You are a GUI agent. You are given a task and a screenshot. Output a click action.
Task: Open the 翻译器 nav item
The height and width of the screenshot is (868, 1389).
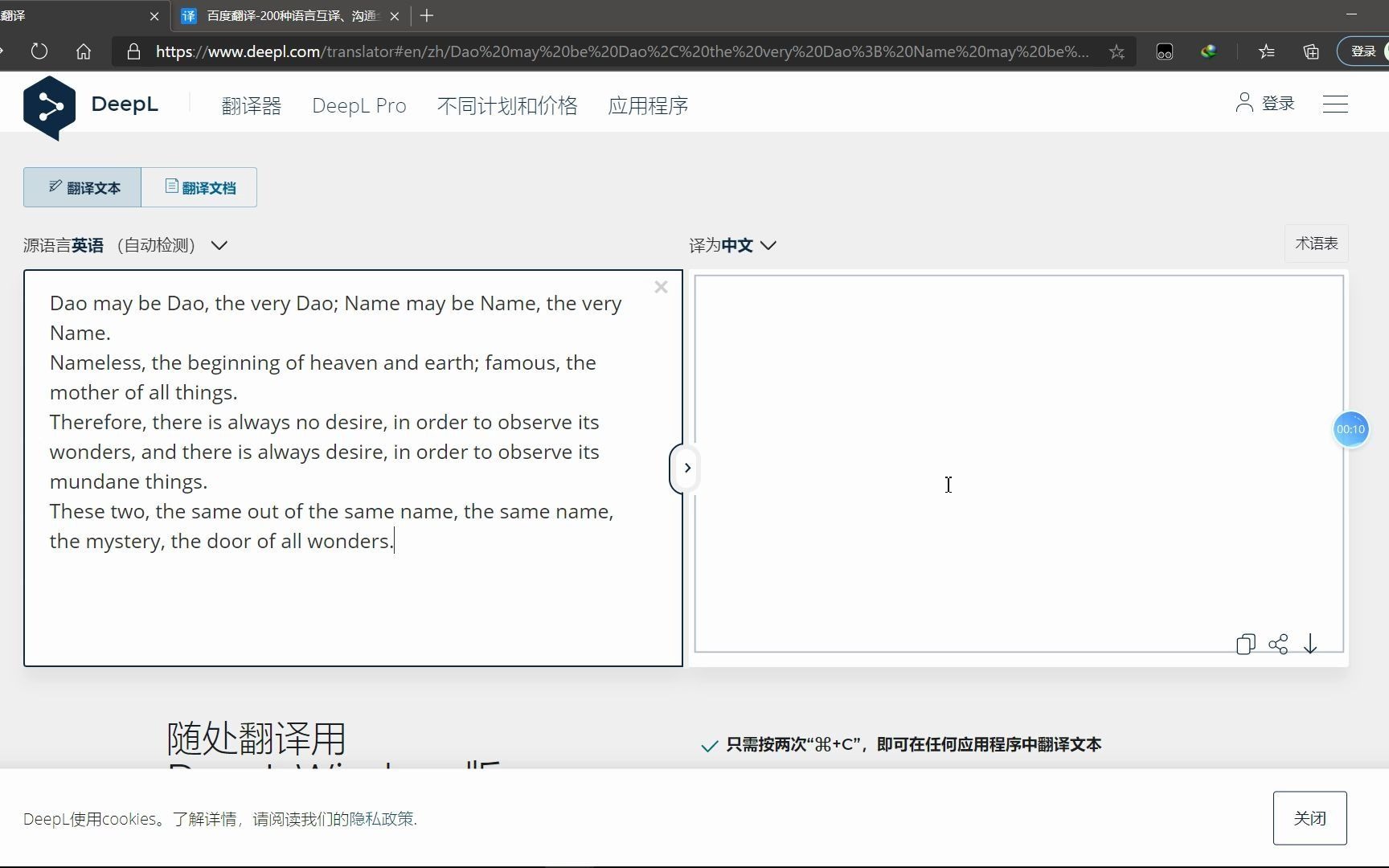click(x=251, y=105)
